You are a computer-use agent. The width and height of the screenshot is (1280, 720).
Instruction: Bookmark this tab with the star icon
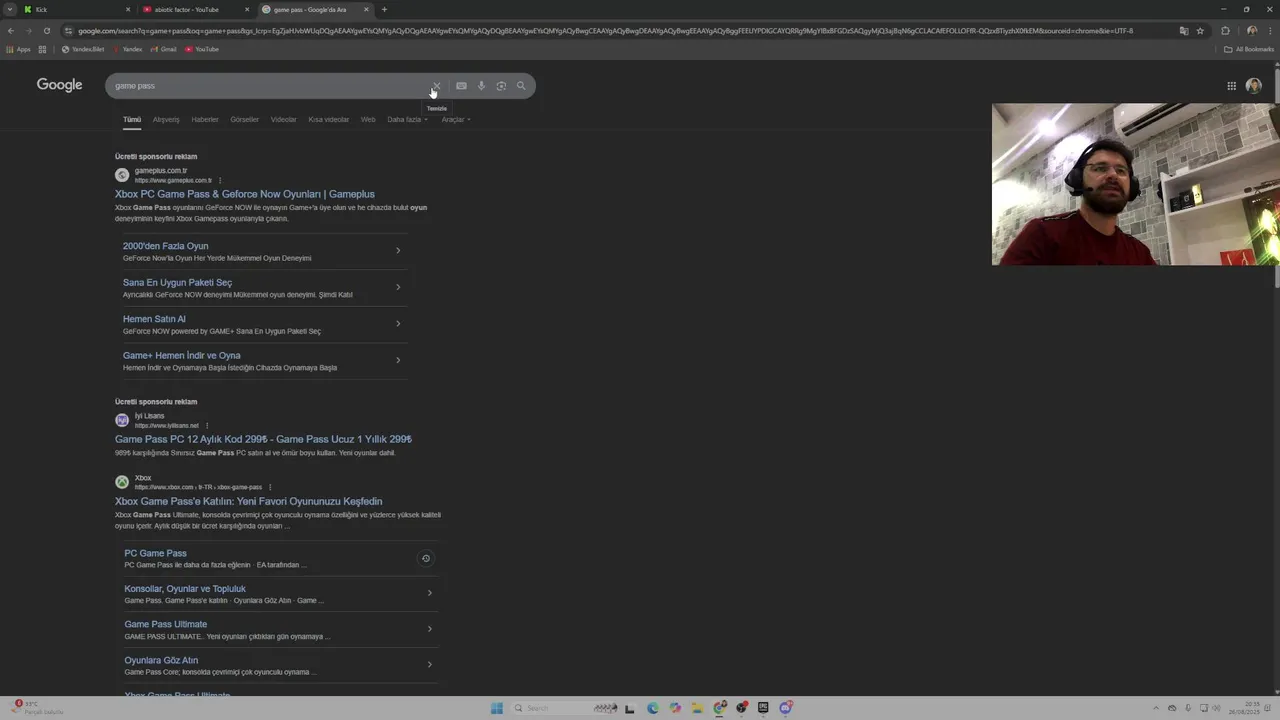tap(1200, 31)
